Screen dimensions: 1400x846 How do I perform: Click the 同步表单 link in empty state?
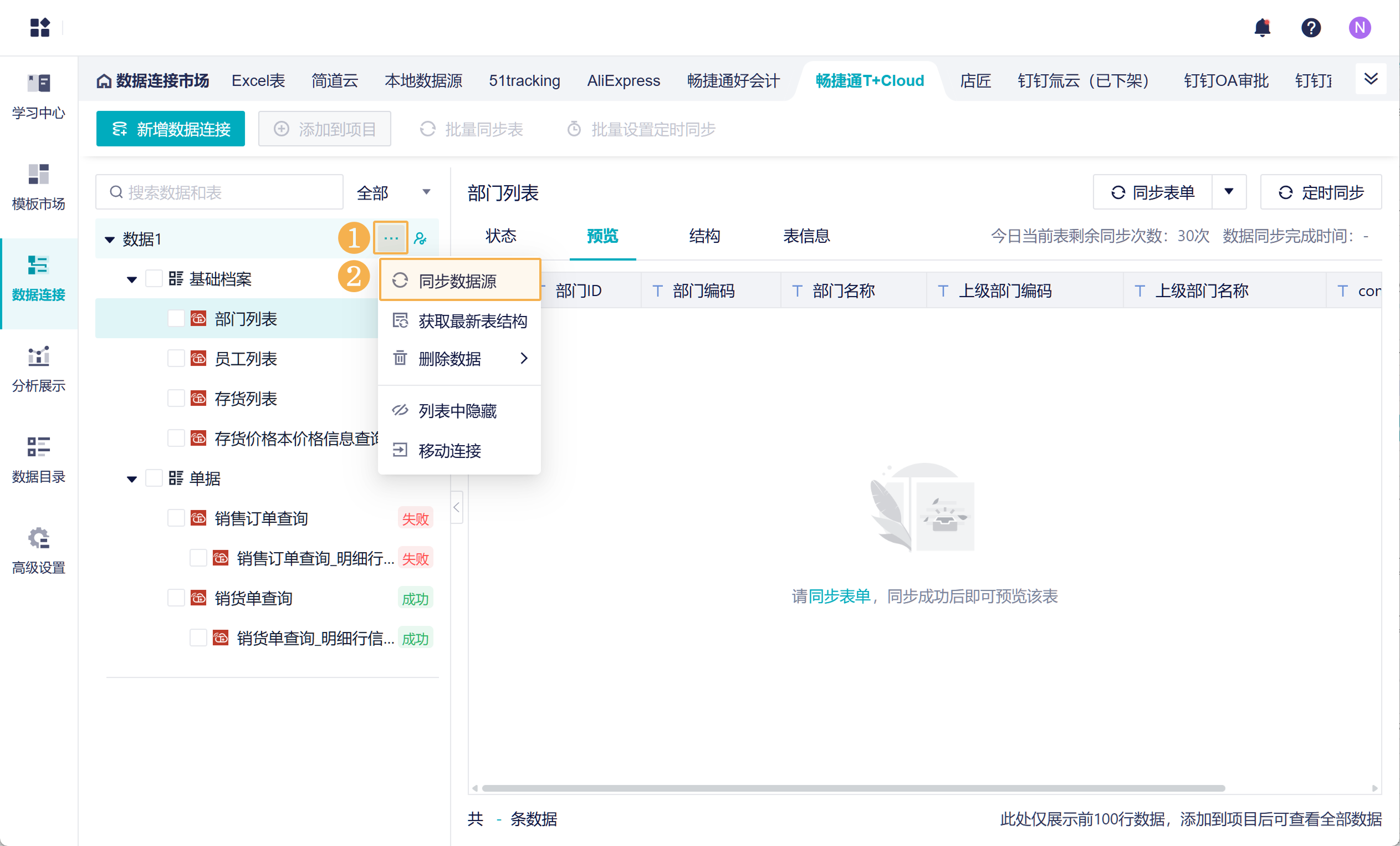839,596
